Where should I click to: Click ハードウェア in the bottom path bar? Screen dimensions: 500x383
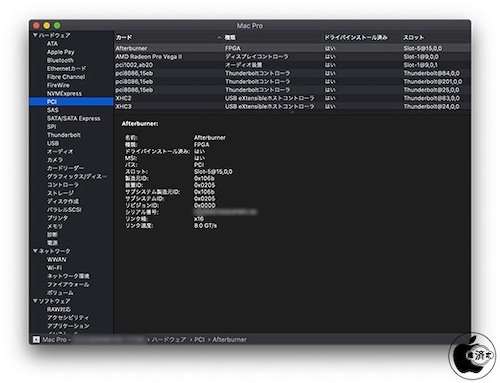[169, 339]
